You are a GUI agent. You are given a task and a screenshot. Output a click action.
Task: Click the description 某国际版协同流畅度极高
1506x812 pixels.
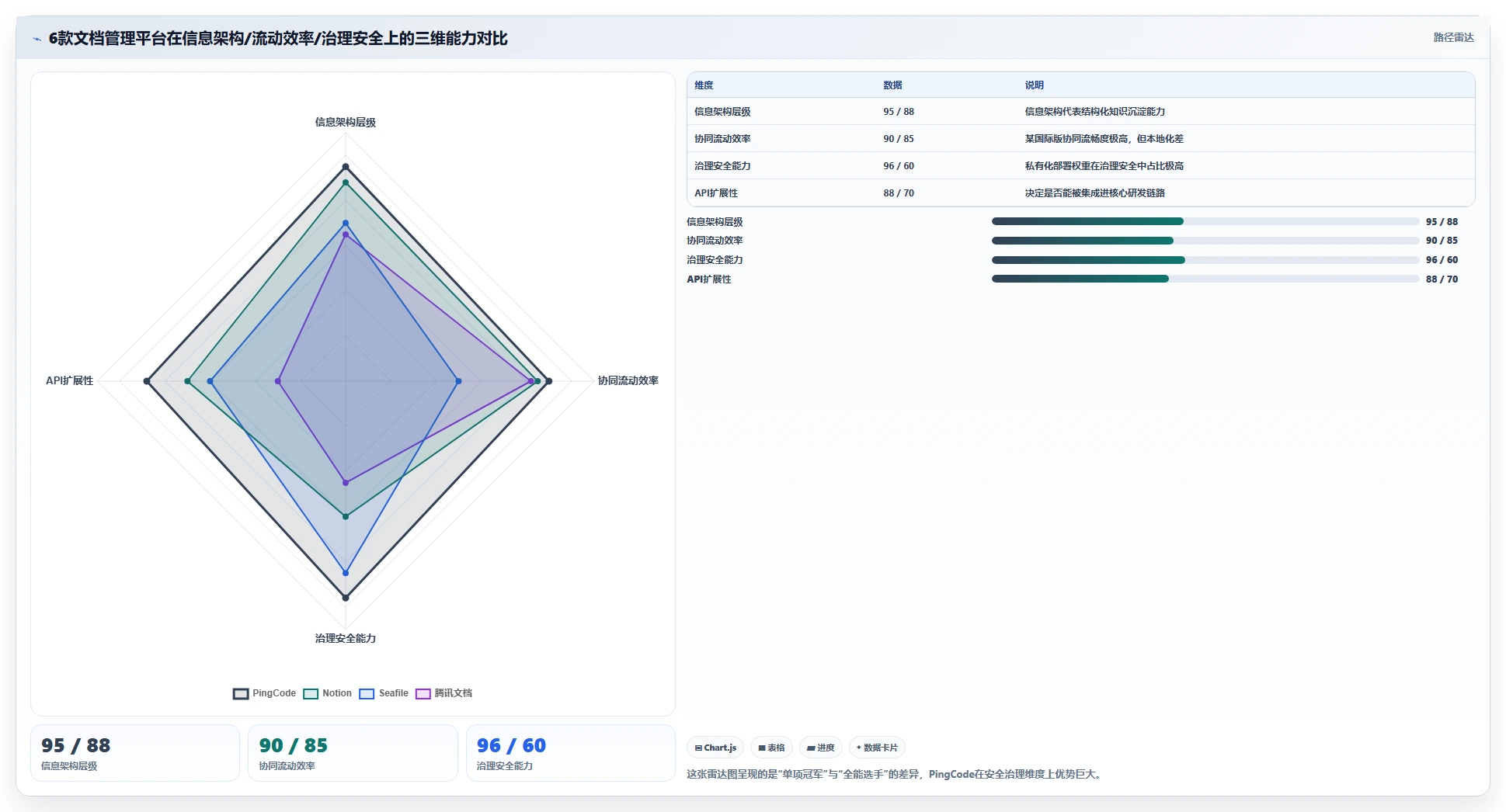(1104, 139)
